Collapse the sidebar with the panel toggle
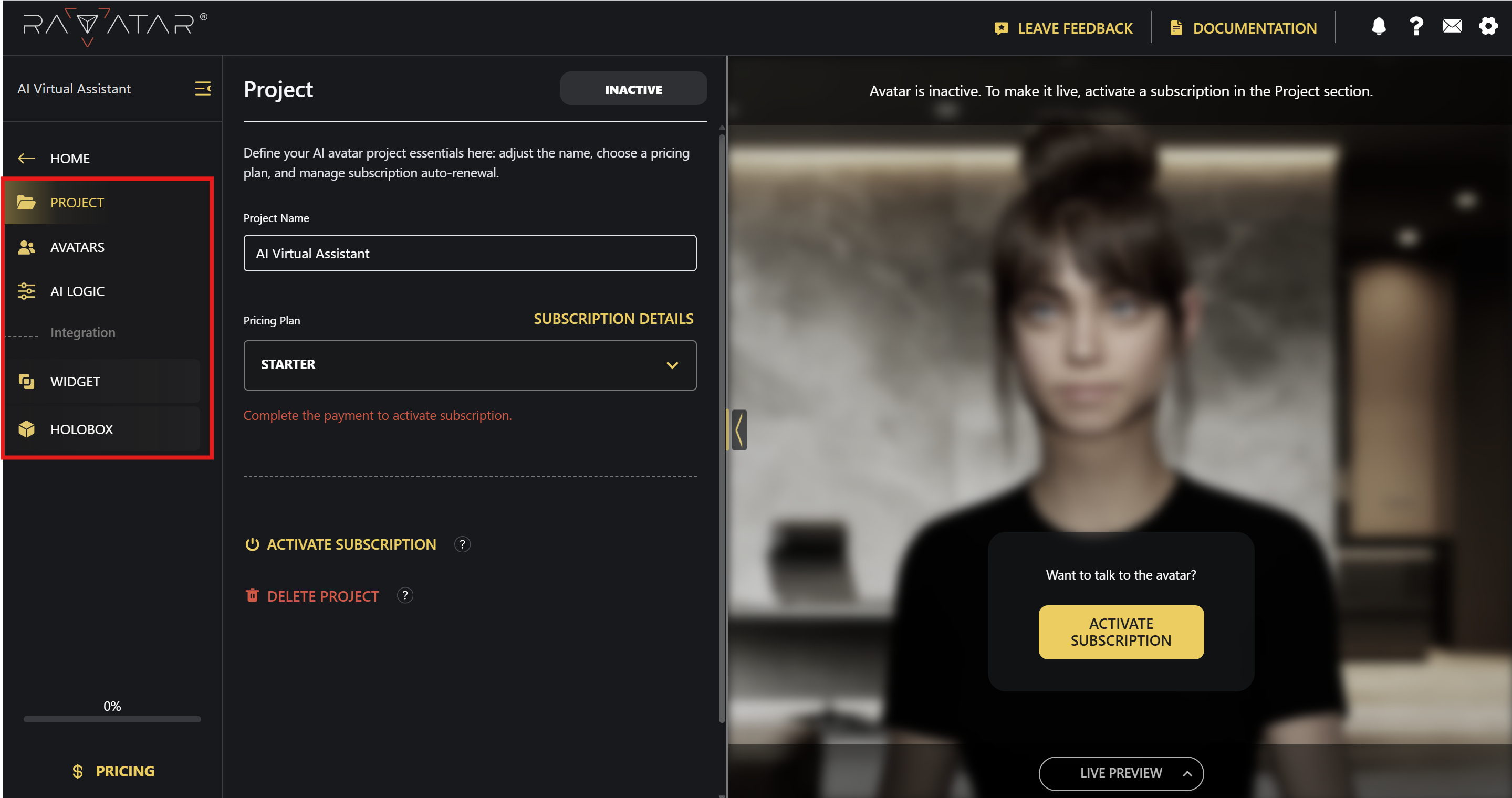This screenshot has height=798, width=1512. click(x=203, y=89)
